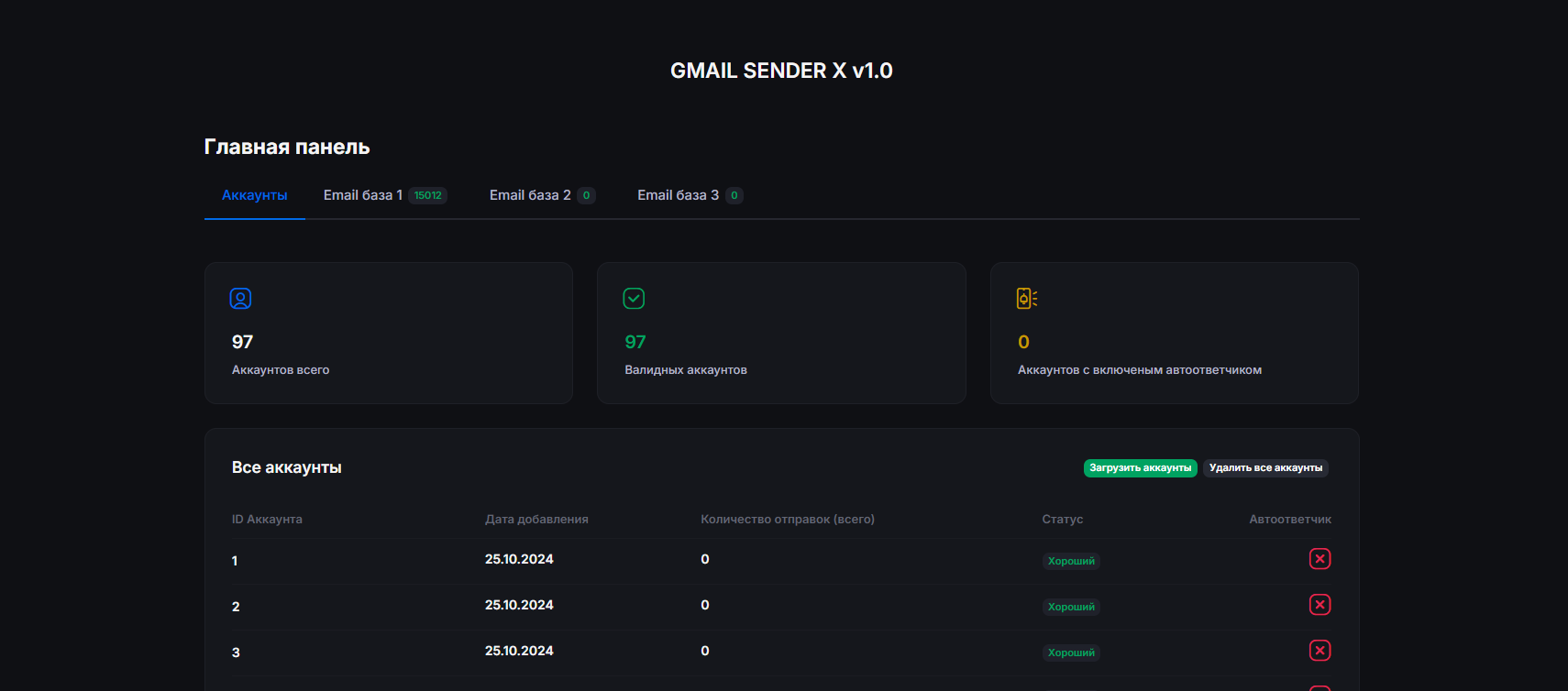
Task: Switch to the Аккаунты tab
Action: 255,195
